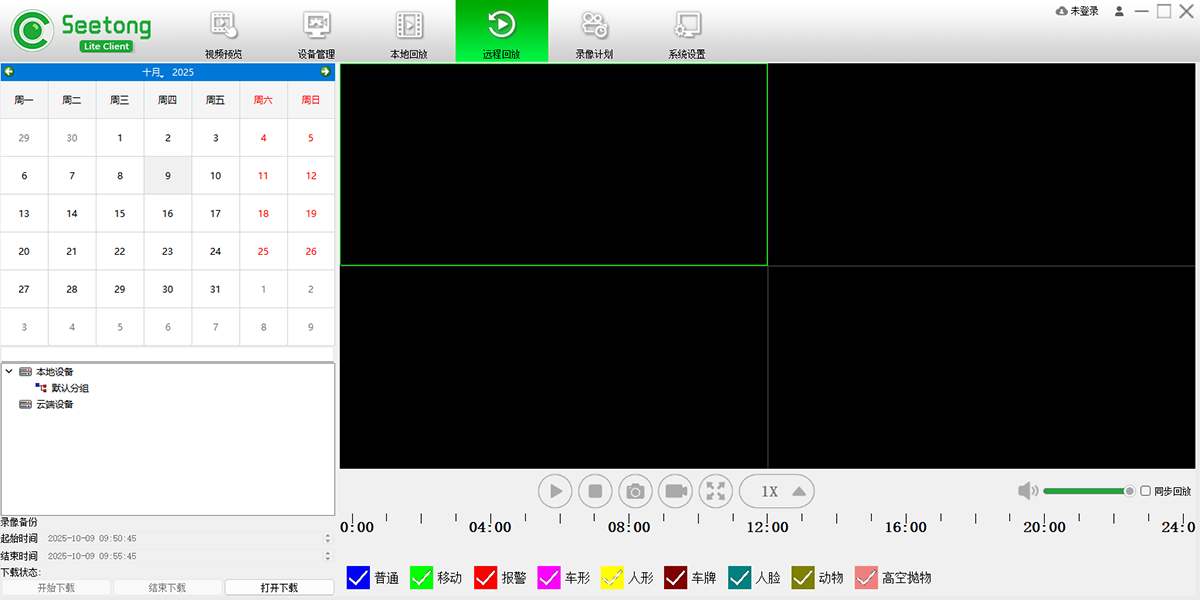The width and height of the screenshot is (1200, 600).
Task: Click the 十月 2025 month header
Action: pos(168,72)
